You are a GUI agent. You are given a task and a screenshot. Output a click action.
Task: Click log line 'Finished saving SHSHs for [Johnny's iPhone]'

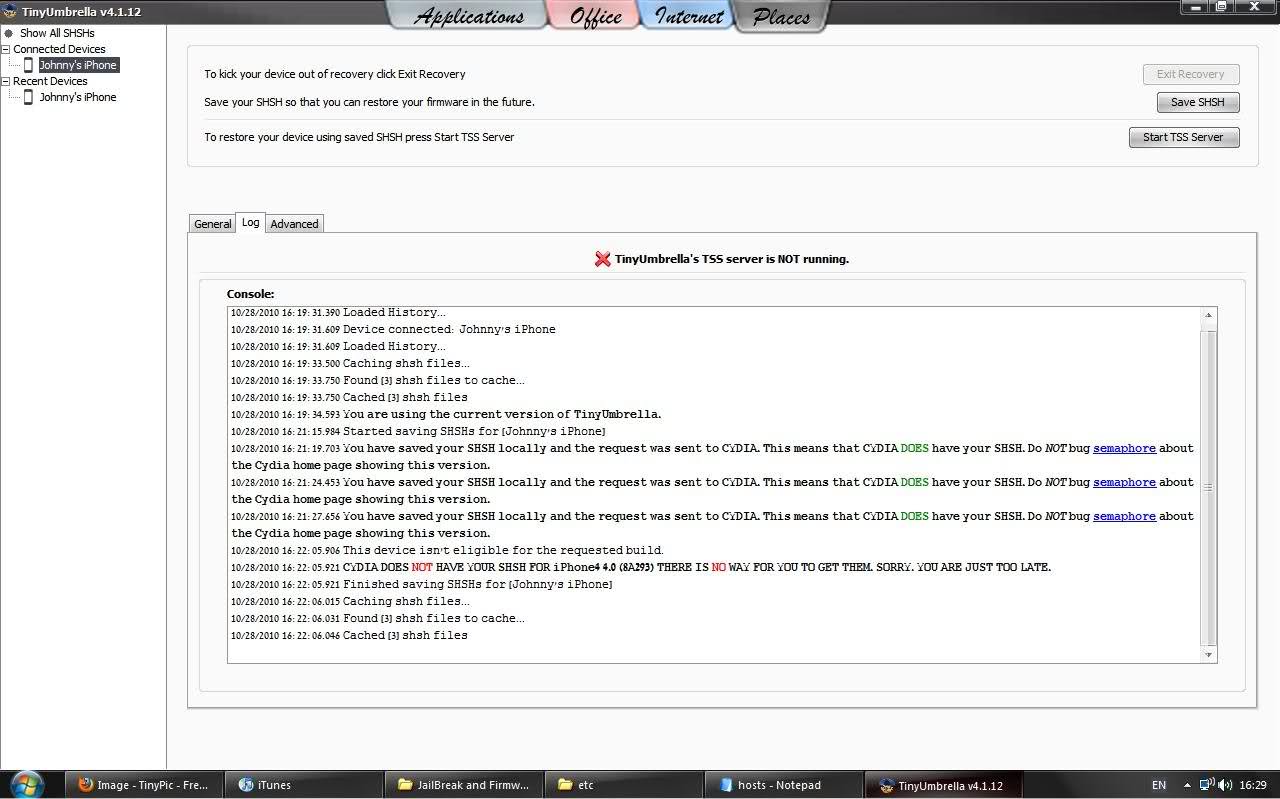tap(478, 584)
